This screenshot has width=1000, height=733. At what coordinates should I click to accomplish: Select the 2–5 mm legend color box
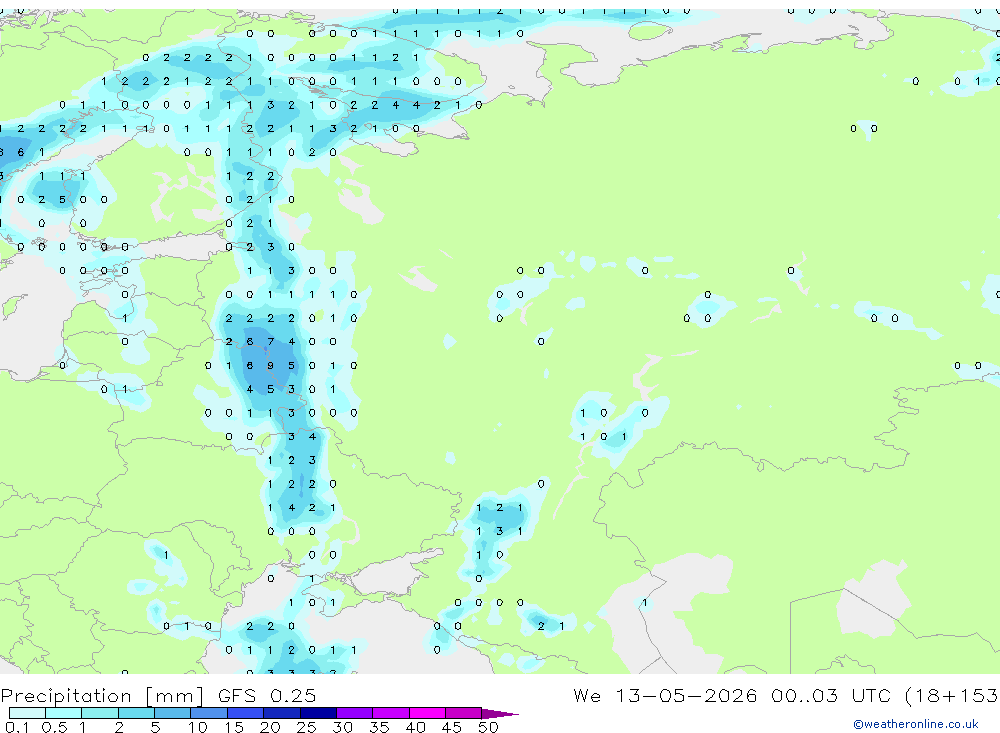136,713
